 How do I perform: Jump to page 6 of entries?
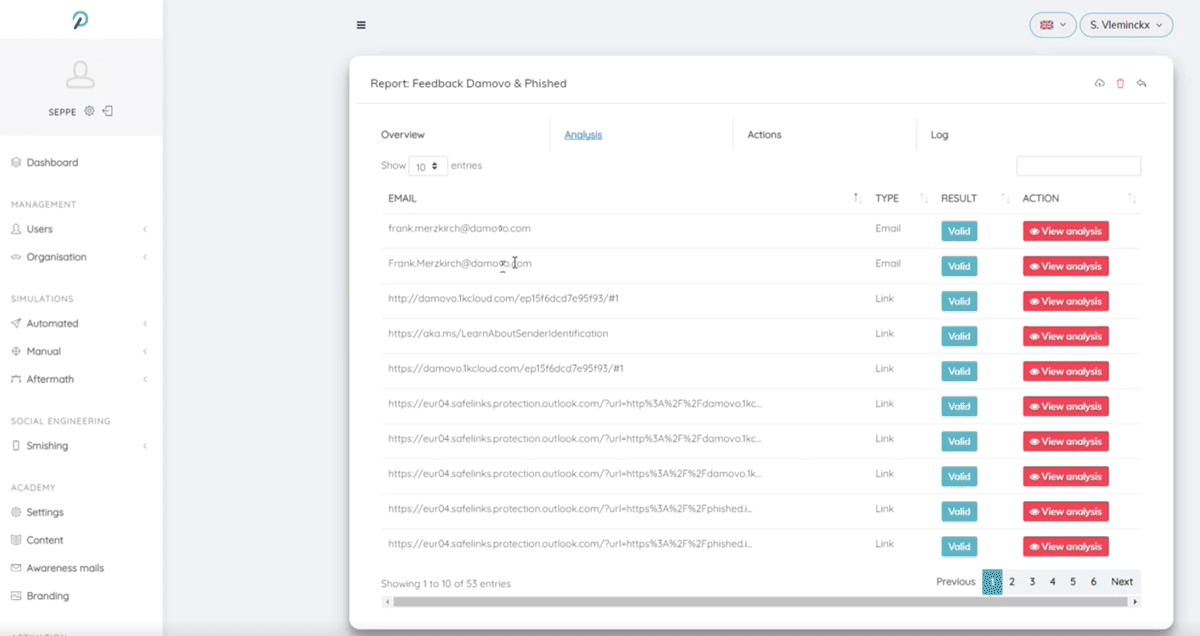coord(1094,582)
